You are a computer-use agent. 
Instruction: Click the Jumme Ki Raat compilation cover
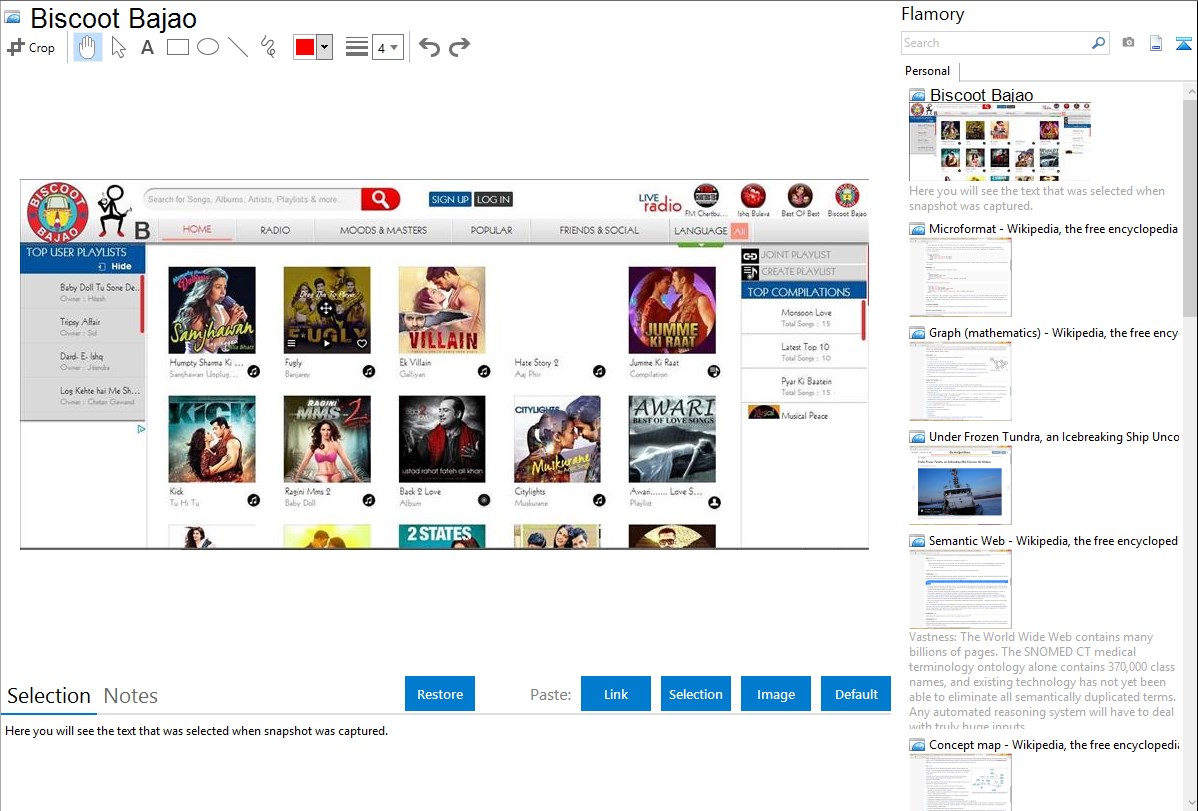coord(672,310)
